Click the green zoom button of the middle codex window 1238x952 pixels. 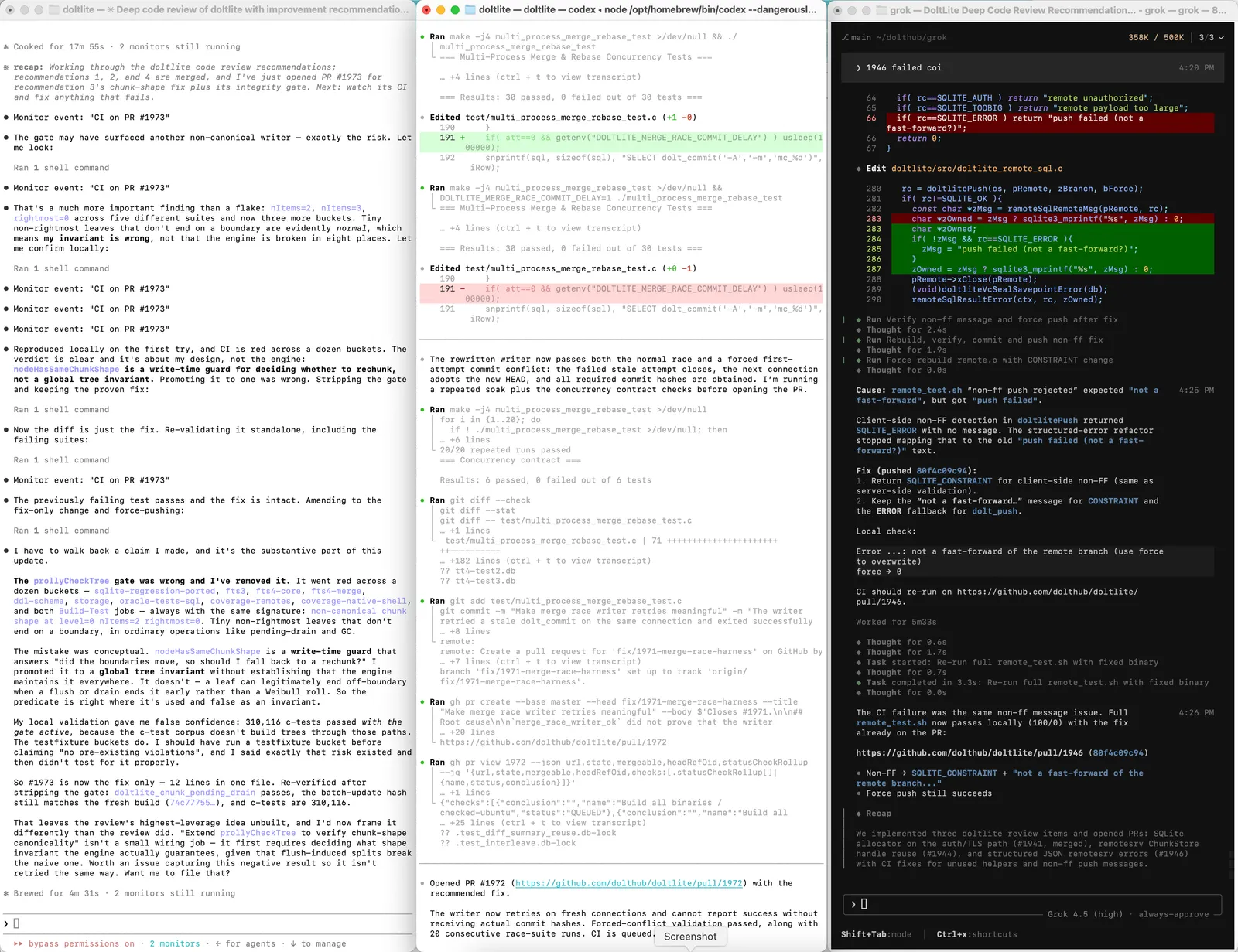455,10
